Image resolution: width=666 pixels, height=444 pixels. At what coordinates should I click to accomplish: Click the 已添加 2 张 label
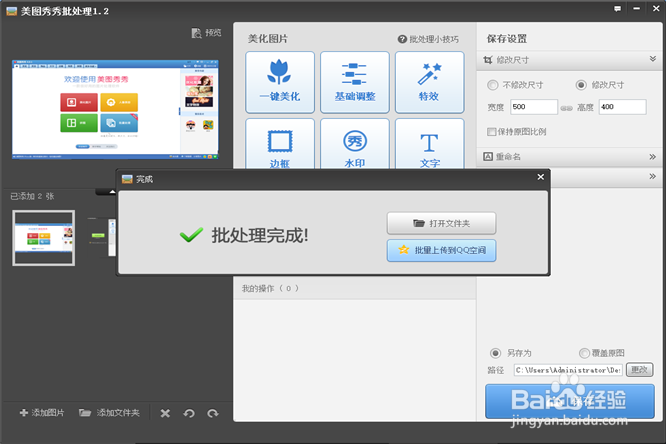click(32, 196)
